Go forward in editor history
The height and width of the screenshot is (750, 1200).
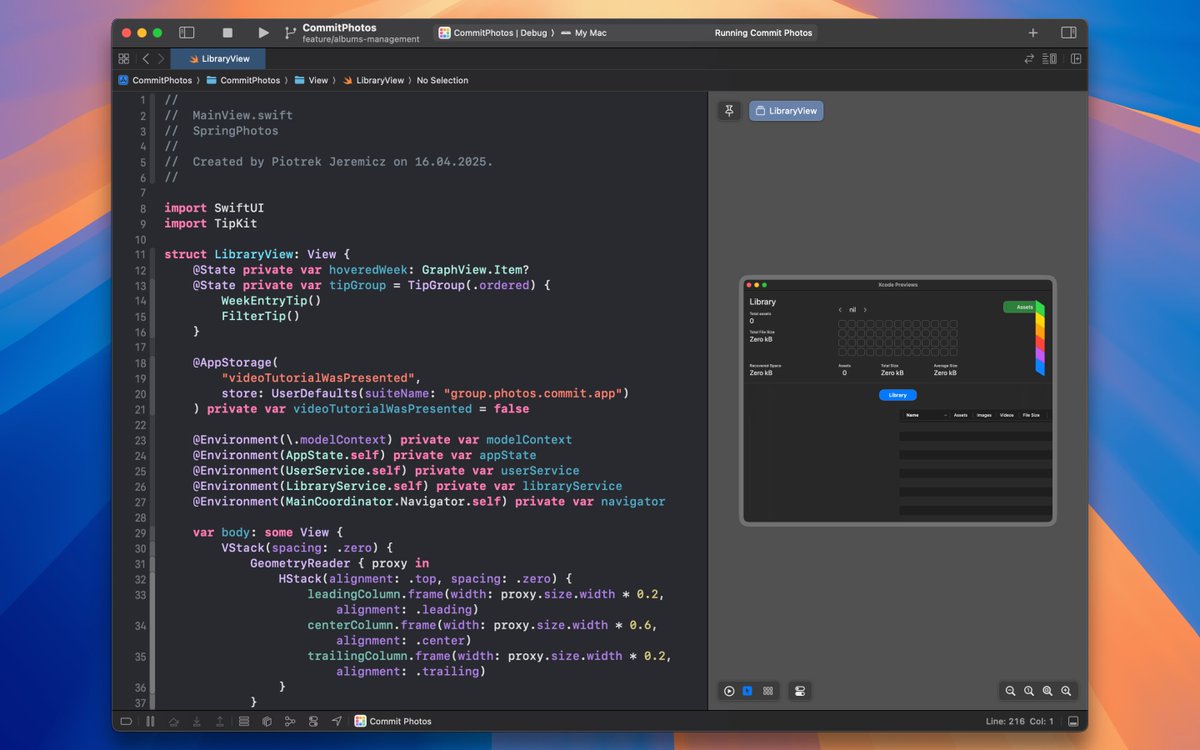click(160, 59)
